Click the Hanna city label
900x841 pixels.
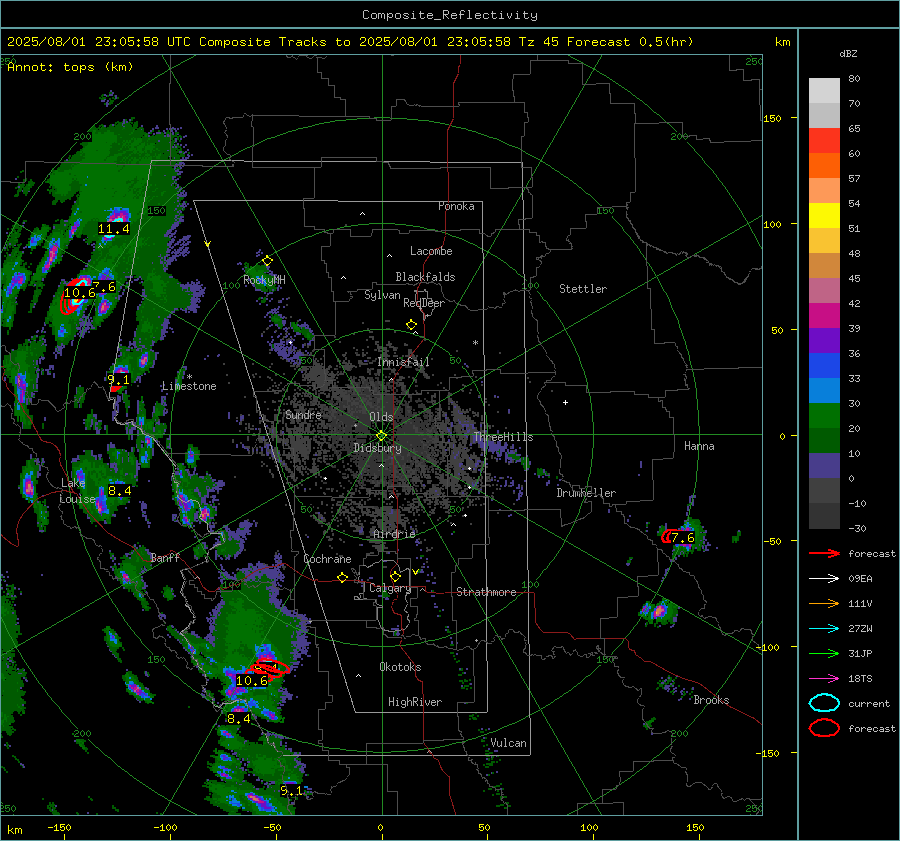click(x=699, y=446)
